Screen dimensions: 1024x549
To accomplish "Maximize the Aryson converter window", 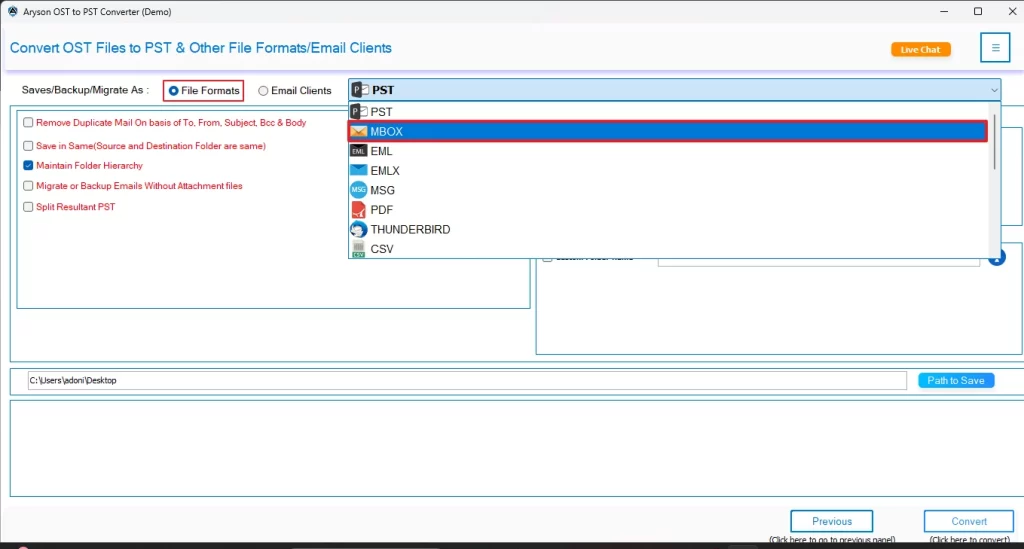I will [978, 12].
